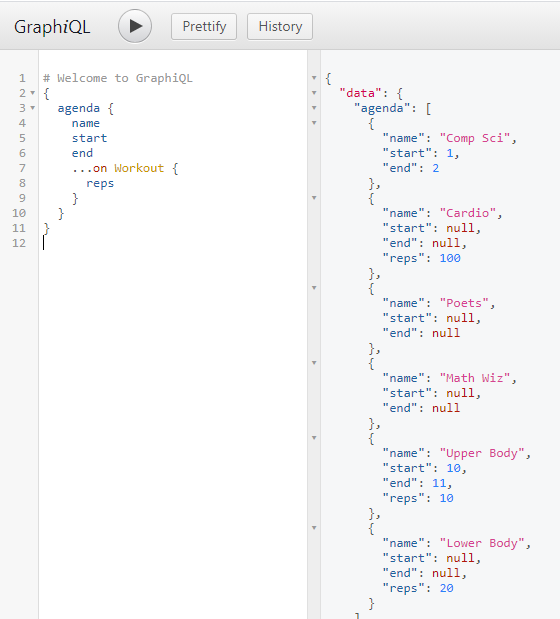Click the reps value 20 in results
This screenshot has width=560, height=619.
click(x=446, y=588)
